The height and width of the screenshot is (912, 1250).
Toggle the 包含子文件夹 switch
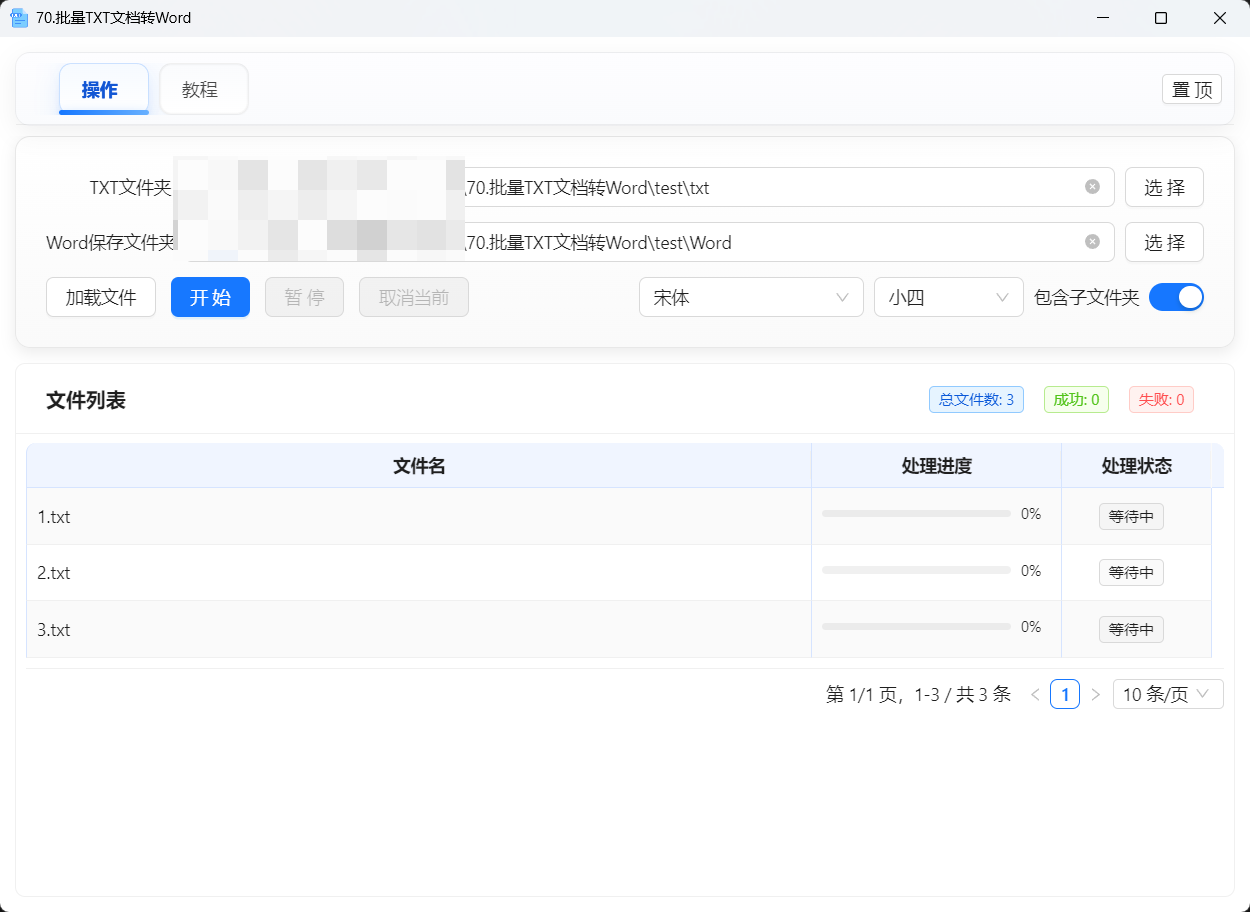pyautogui.click(x=1176, y=297)
